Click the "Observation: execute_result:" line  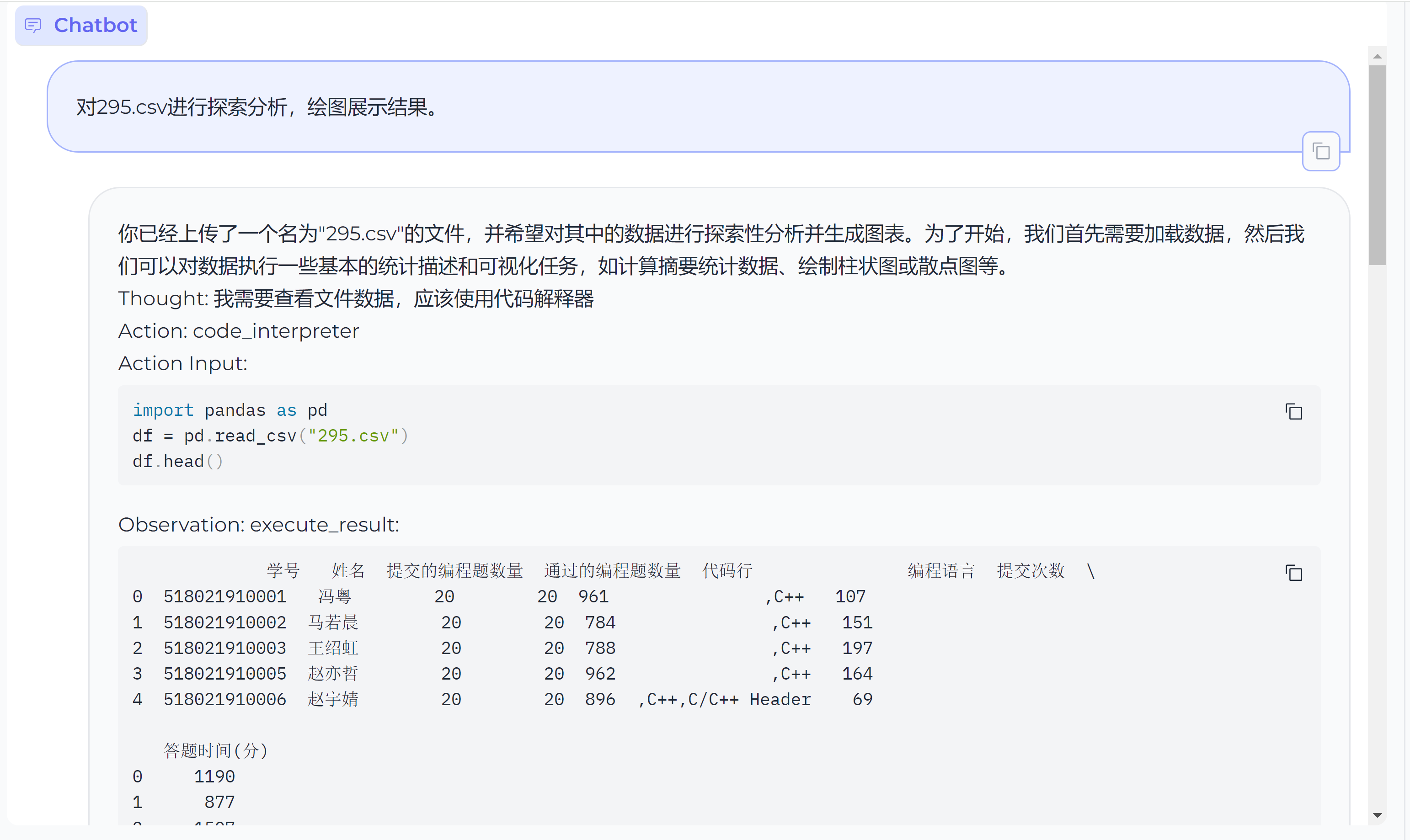pos(259,525)
